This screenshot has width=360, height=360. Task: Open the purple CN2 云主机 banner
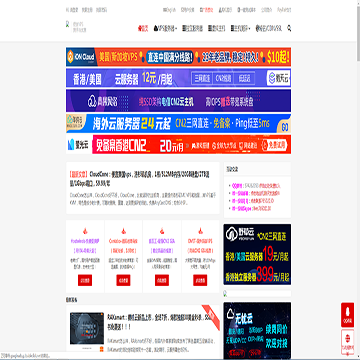click(x=178, y=101)
